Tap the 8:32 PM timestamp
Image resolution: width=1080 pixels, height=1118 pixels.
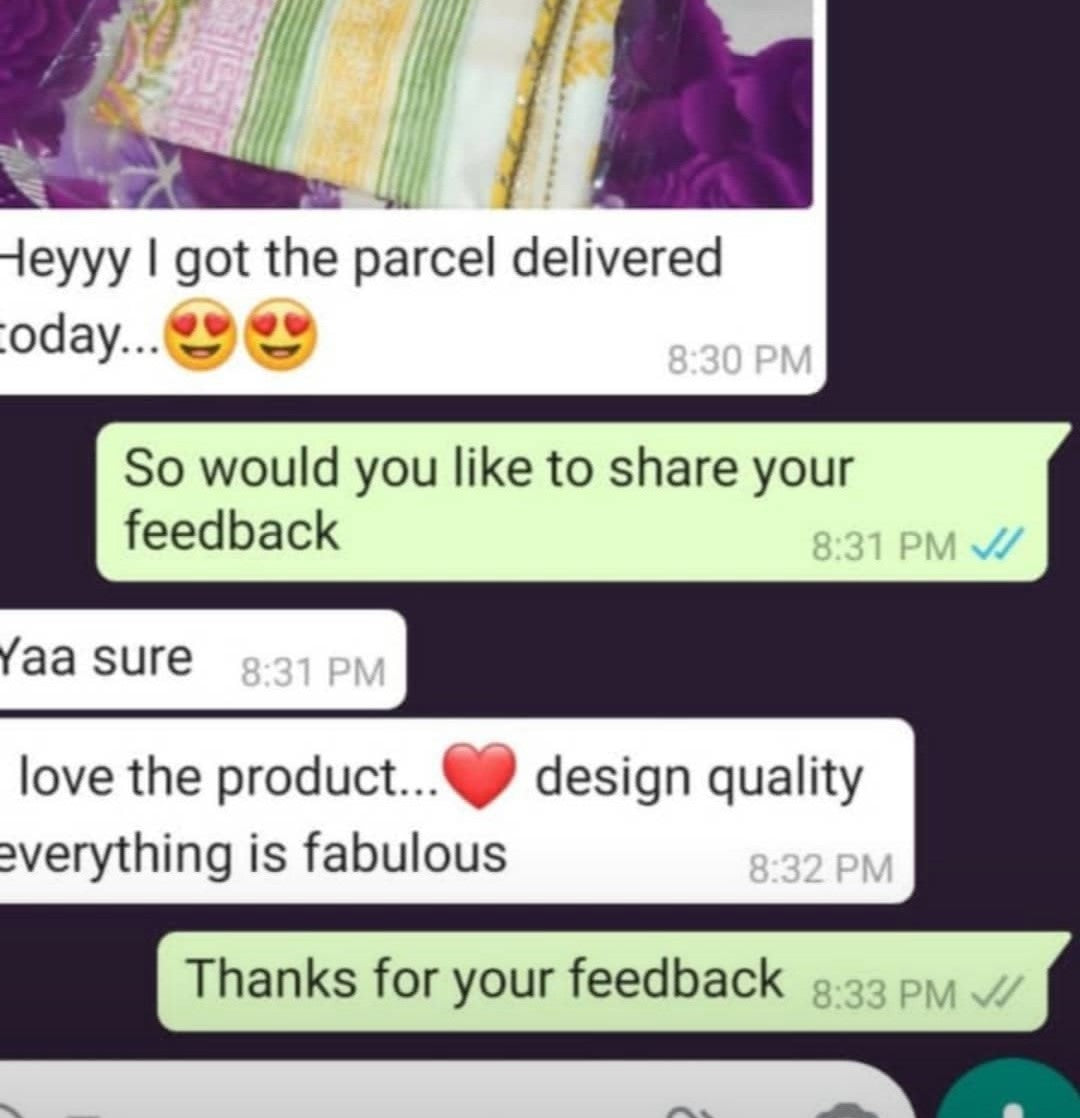pyautogui.click(x=821, y=869)
